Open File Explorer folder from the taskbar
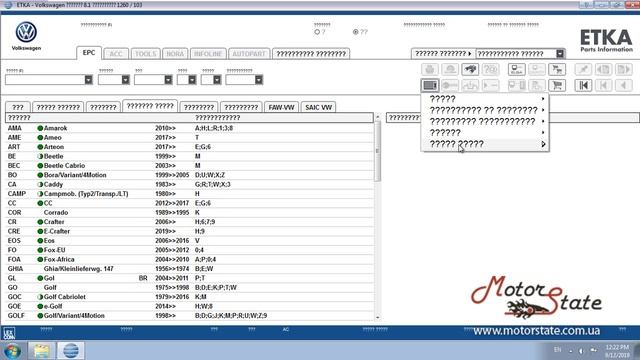 pos(41,351)
